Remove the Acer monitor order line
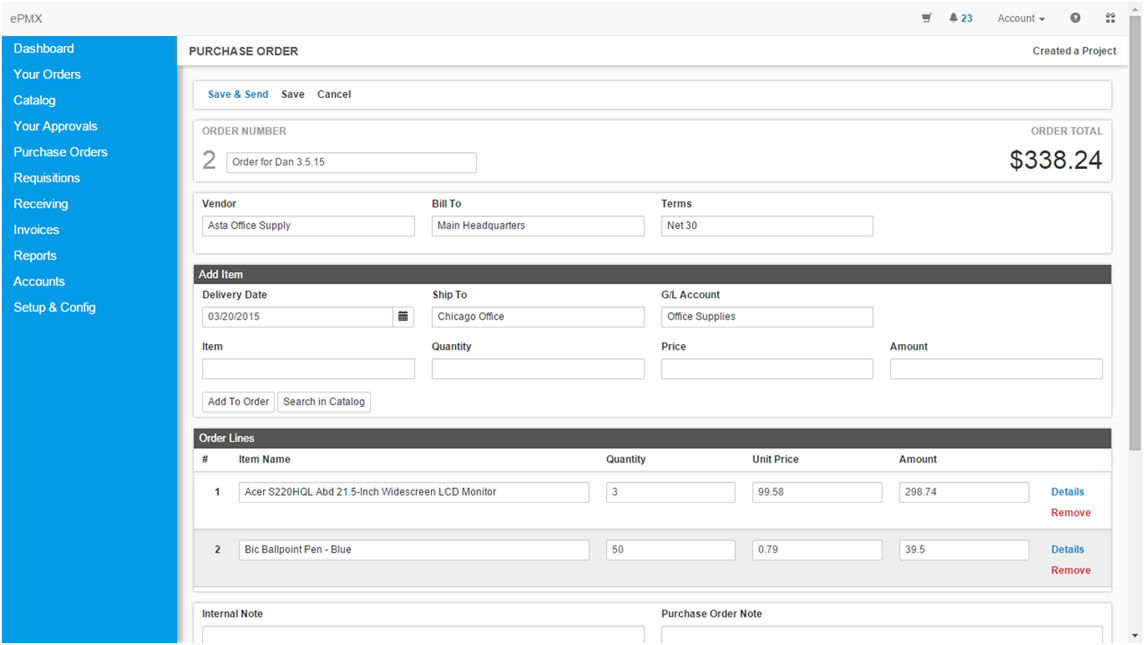This screenshot has width=1144, height=645. (x=1070, y=513)
